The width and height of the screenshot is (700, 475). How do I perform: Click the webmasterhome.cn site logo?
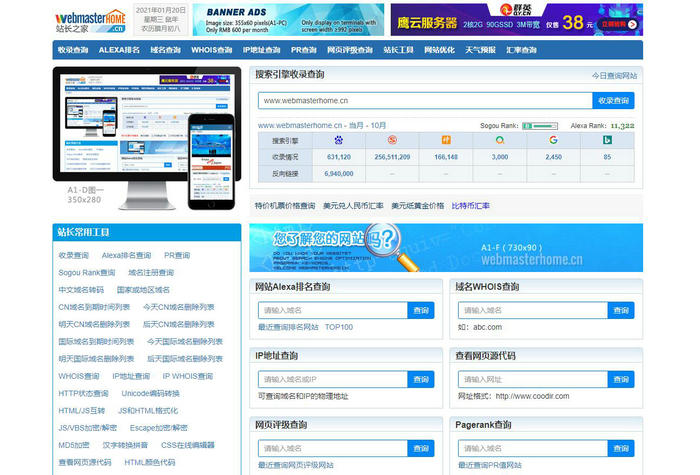[x=91, y=21]
